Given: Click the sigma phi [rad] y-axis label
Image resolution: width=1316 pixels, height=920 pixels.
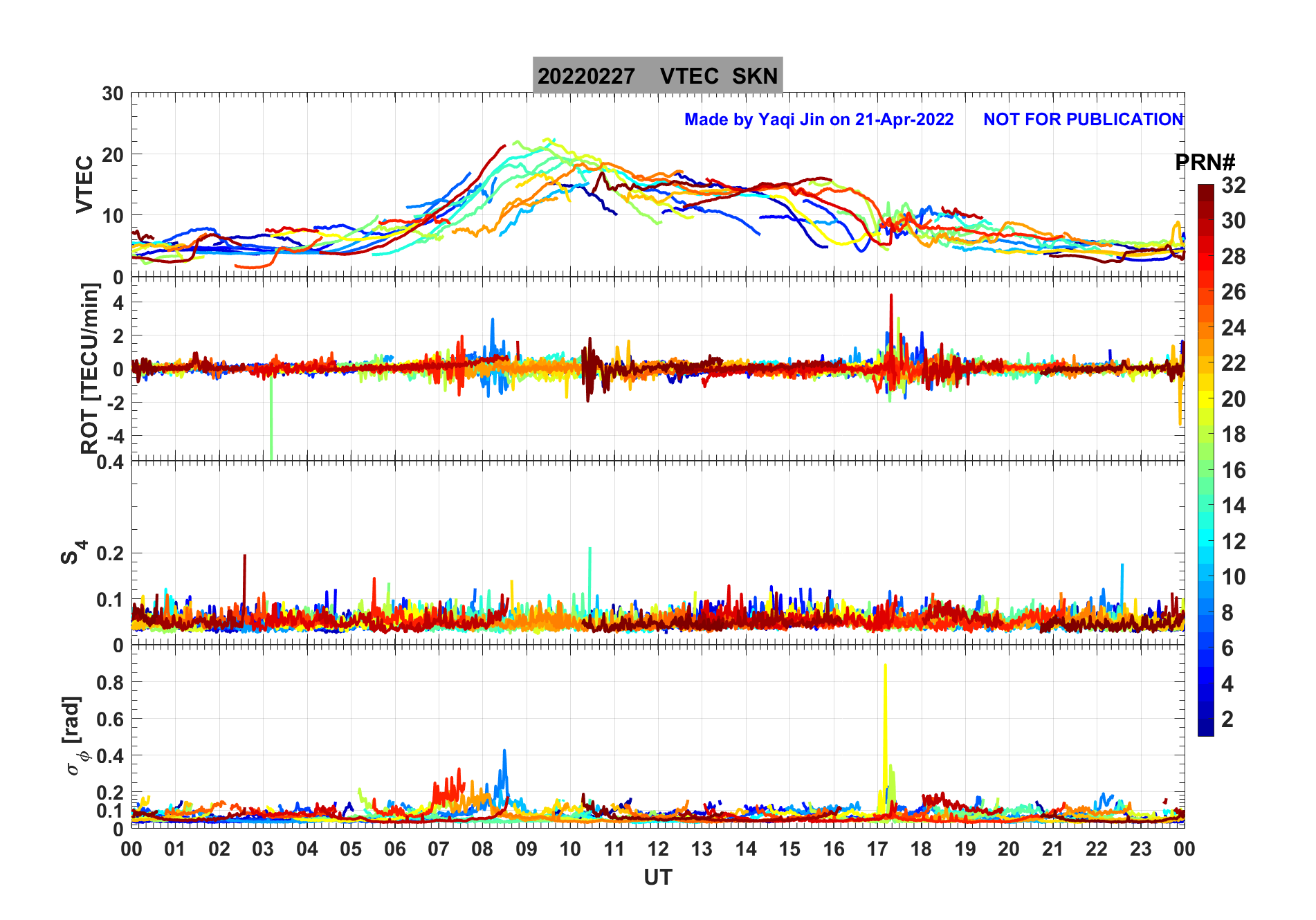Looking at the screenshot, I should 74,736.
